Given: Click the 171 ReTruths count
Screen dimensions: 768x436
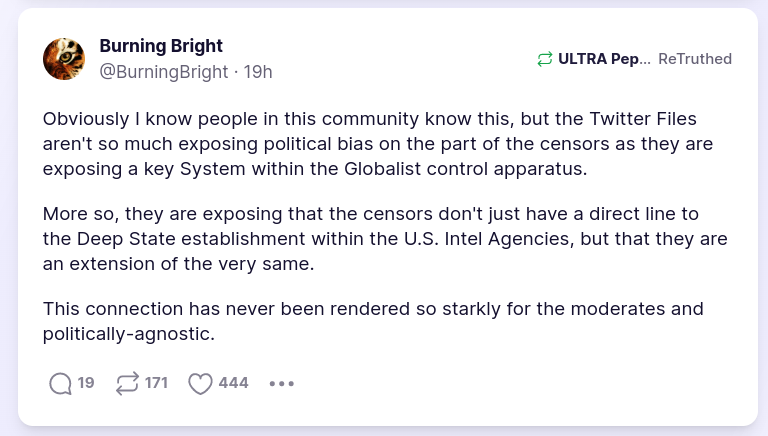Looking at the screenshot, I should 156,383.
